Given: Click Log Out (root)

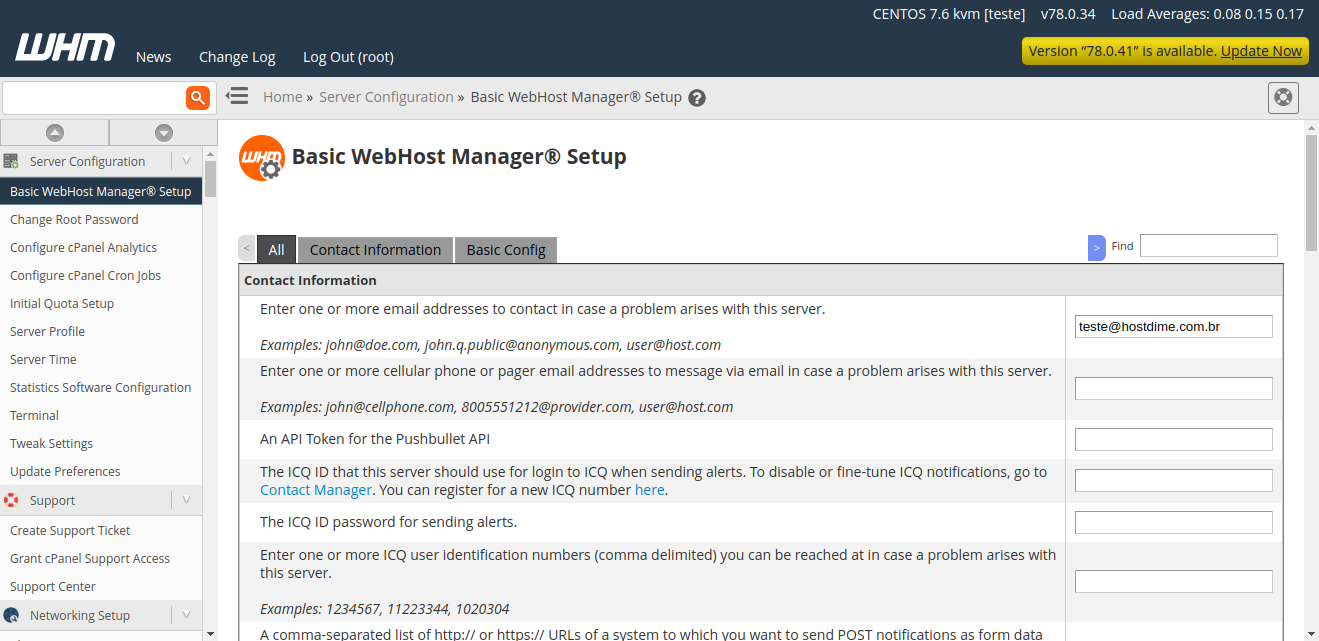Looking at the screenshot, I should pyautogui.click(x=348, y=57).
